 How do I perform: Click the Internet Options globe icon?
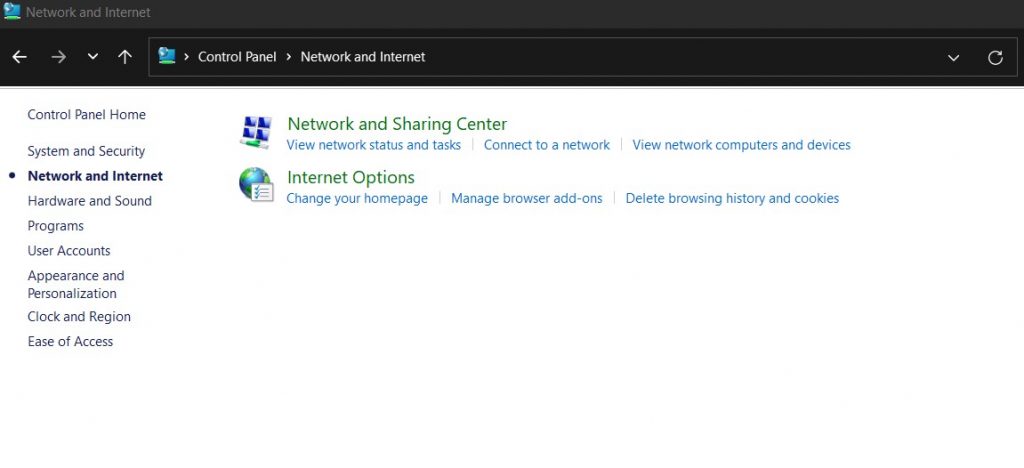point(257,185)
